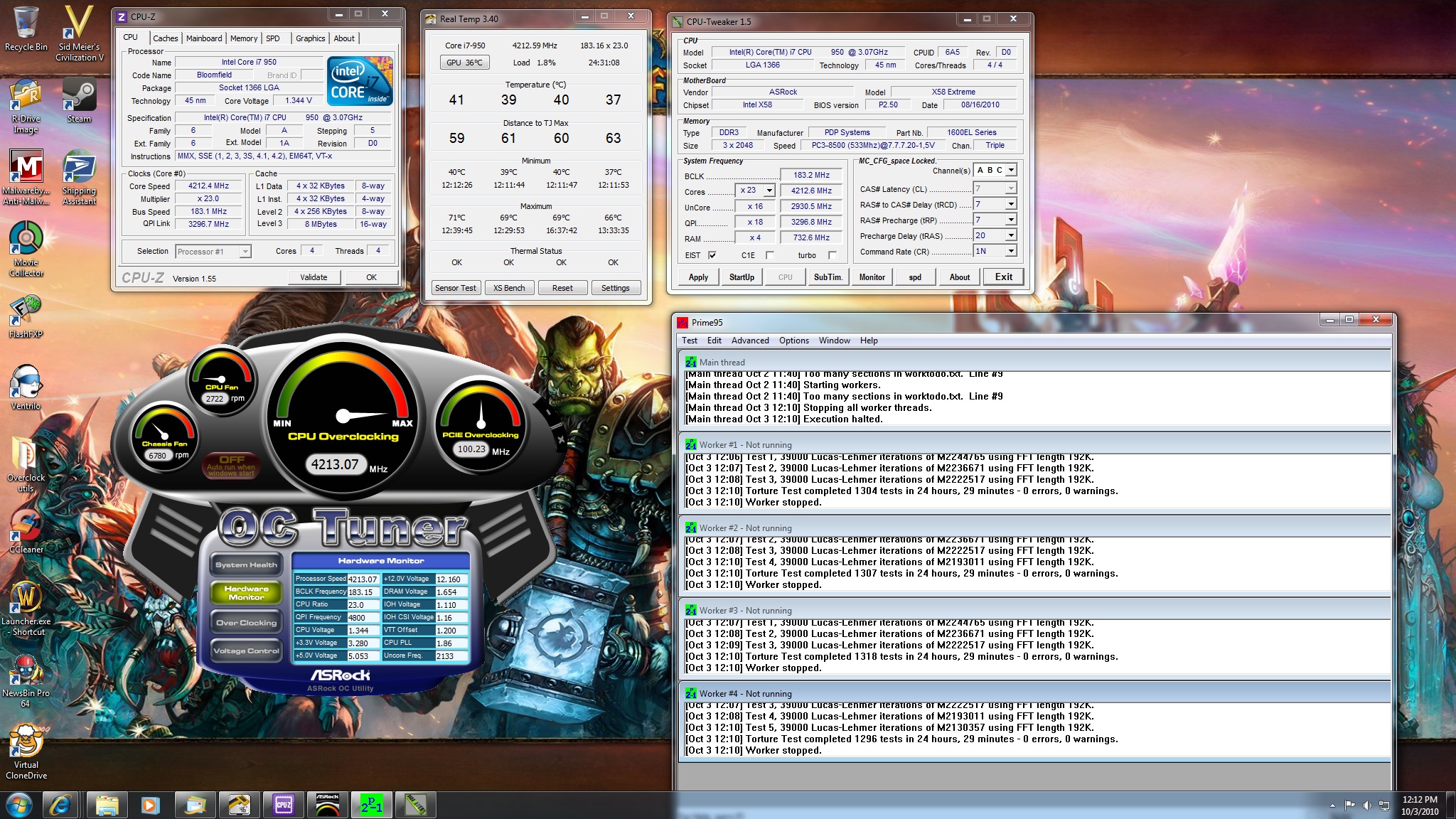This screenshot has height=819, width=1456.
Task: Open Over Clocking section in OC Tuner
Action: click(246, 623)
